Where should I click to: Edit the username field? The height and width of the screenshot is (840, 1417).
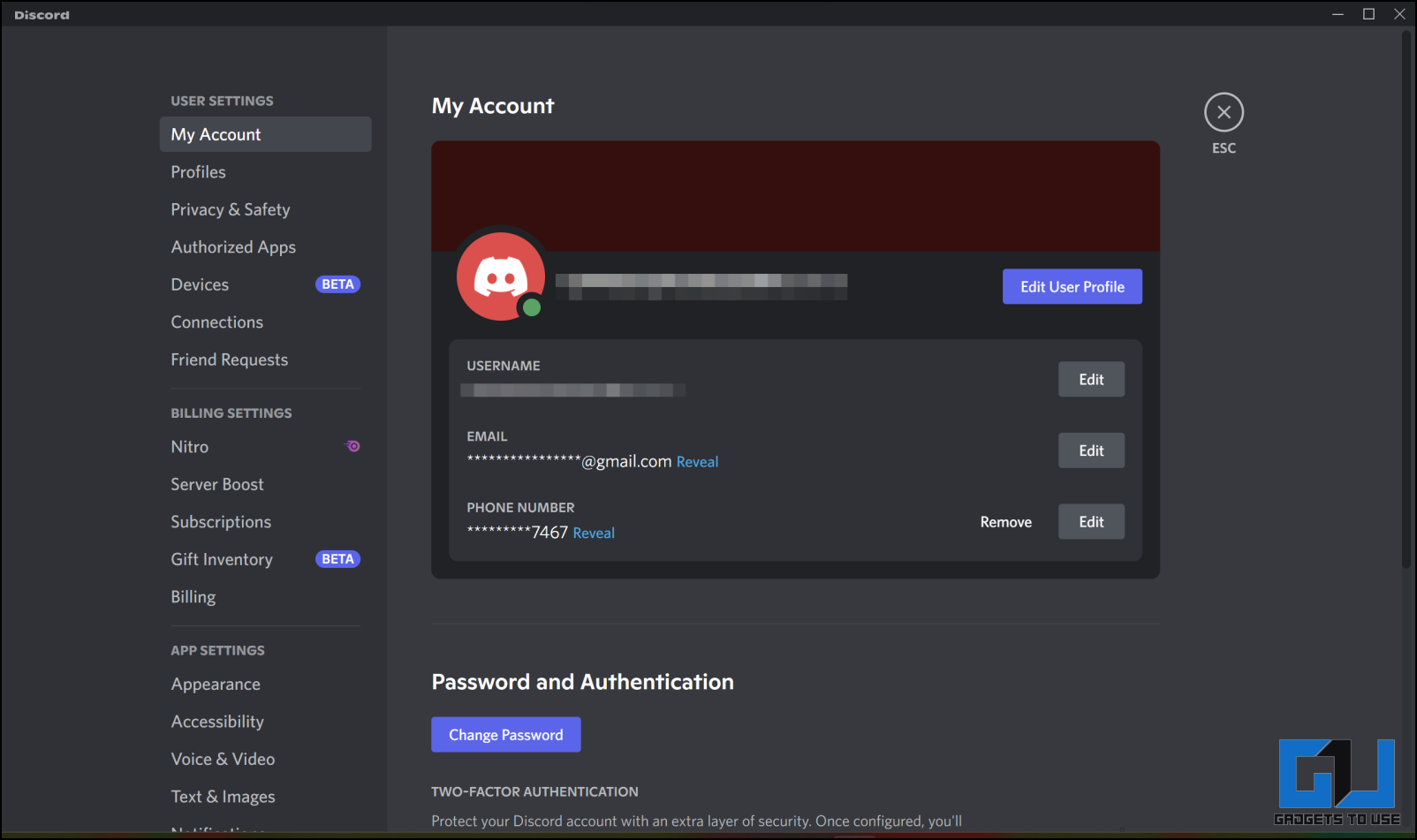(x=1091, y=379)
